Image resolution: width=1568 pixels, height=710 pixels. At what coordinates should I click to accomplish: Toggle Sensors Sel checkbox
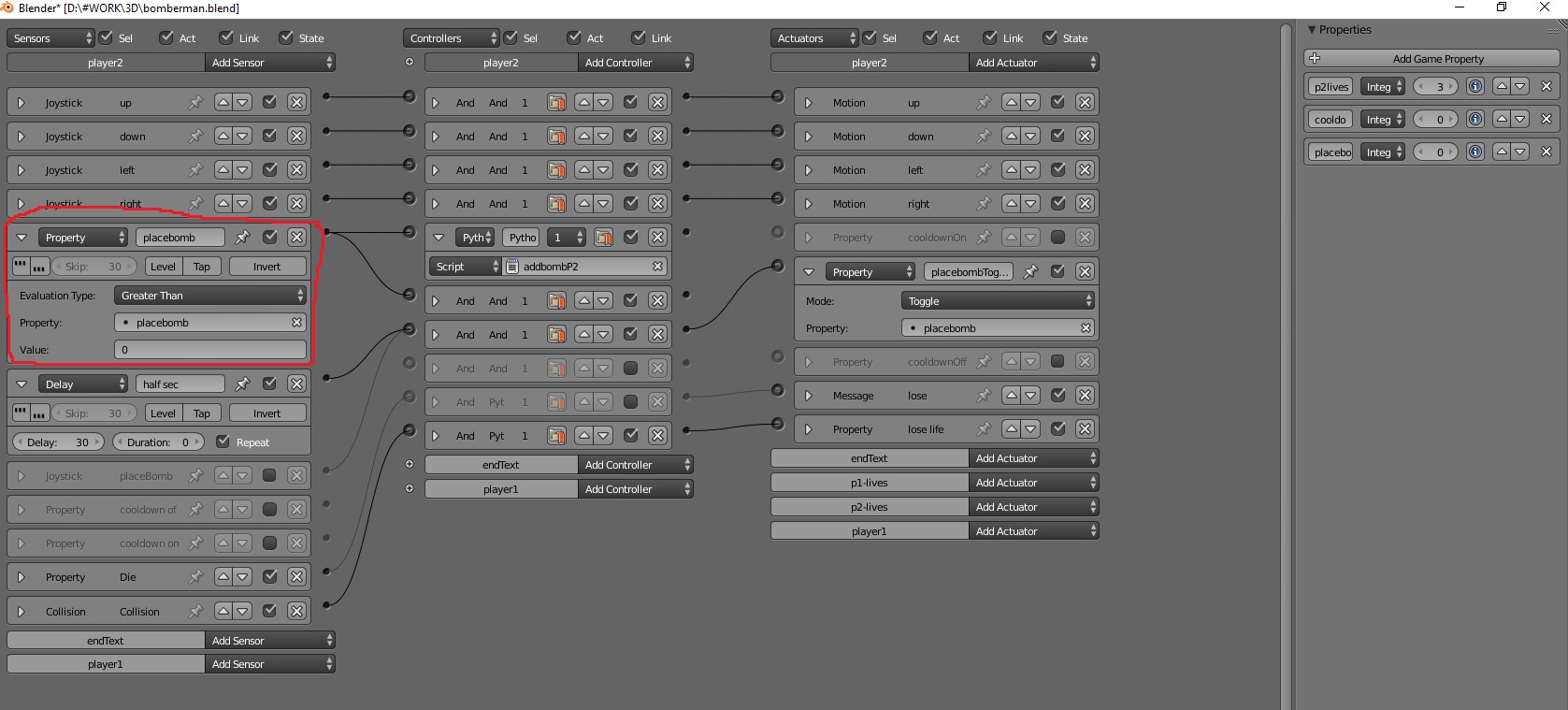click(x=106, y=37)
